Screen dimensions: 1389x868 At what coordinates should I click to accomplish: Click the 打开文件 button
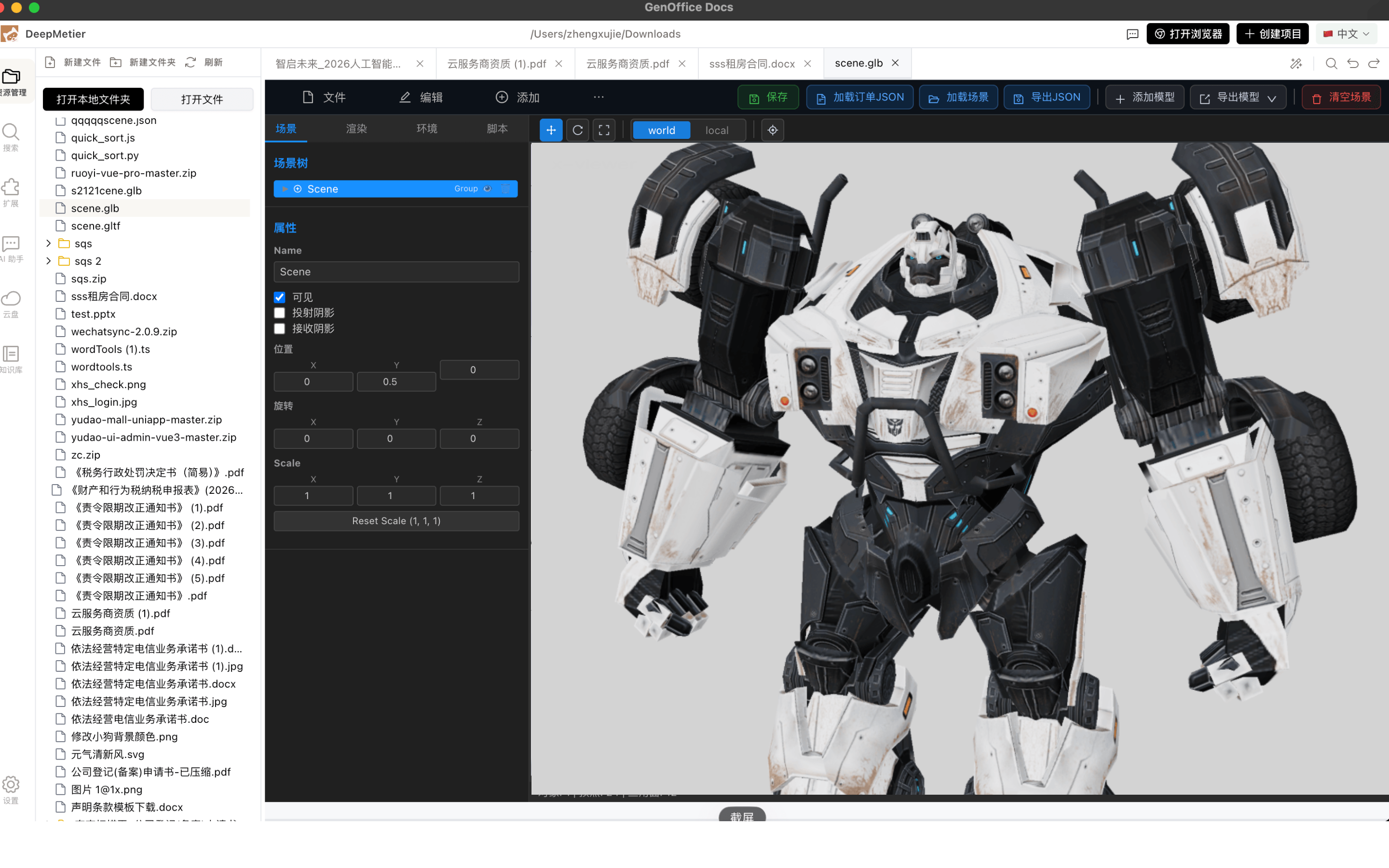[x=202, y=99]
